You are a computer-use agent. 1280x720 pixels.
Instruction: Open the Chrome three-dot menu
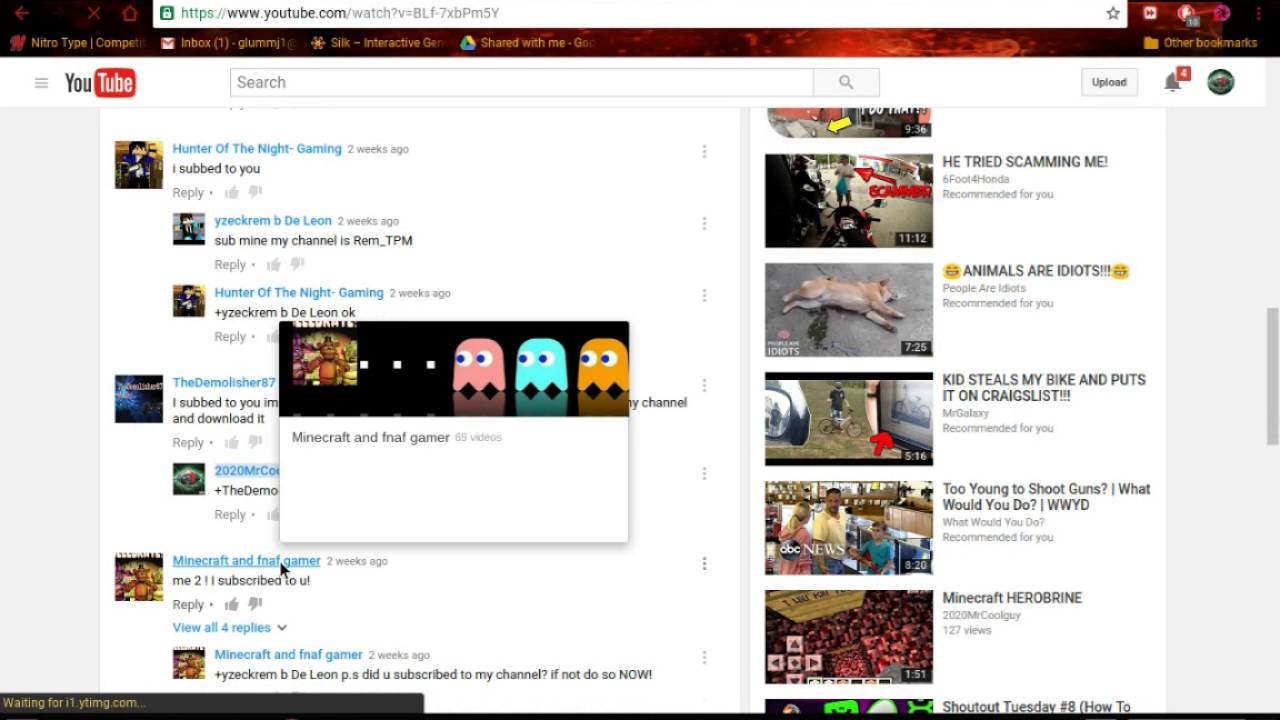(1258, 13)
